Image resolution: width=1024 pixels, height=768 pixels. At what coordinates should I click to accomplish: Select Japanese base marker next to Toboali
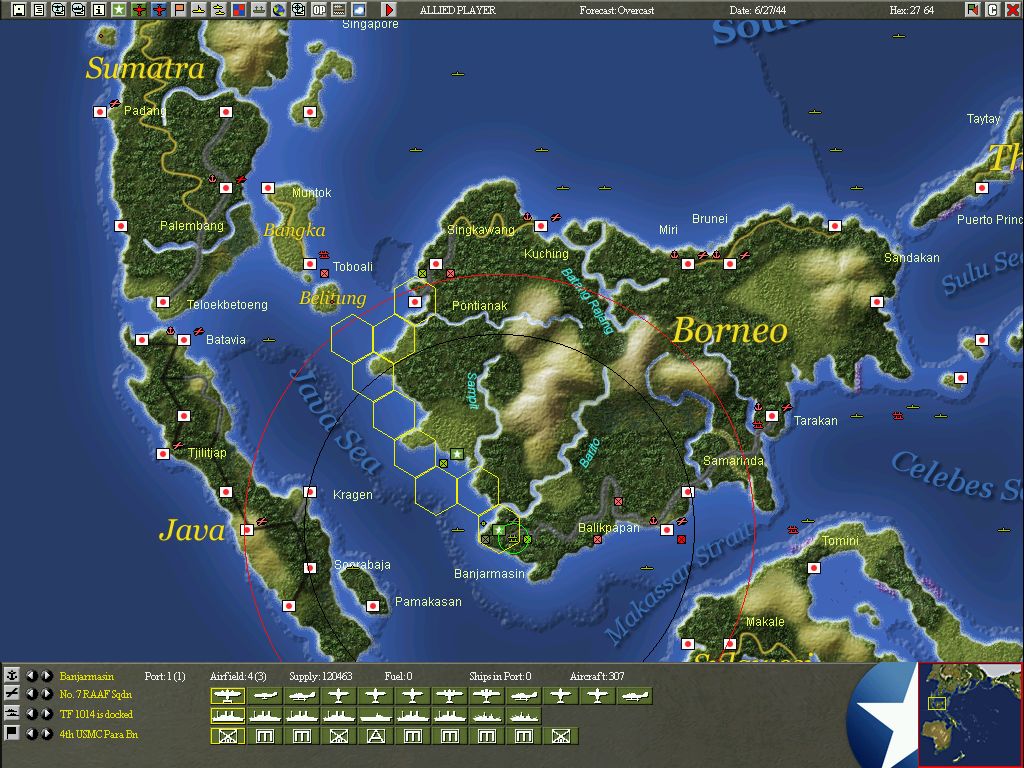(310, 264)
